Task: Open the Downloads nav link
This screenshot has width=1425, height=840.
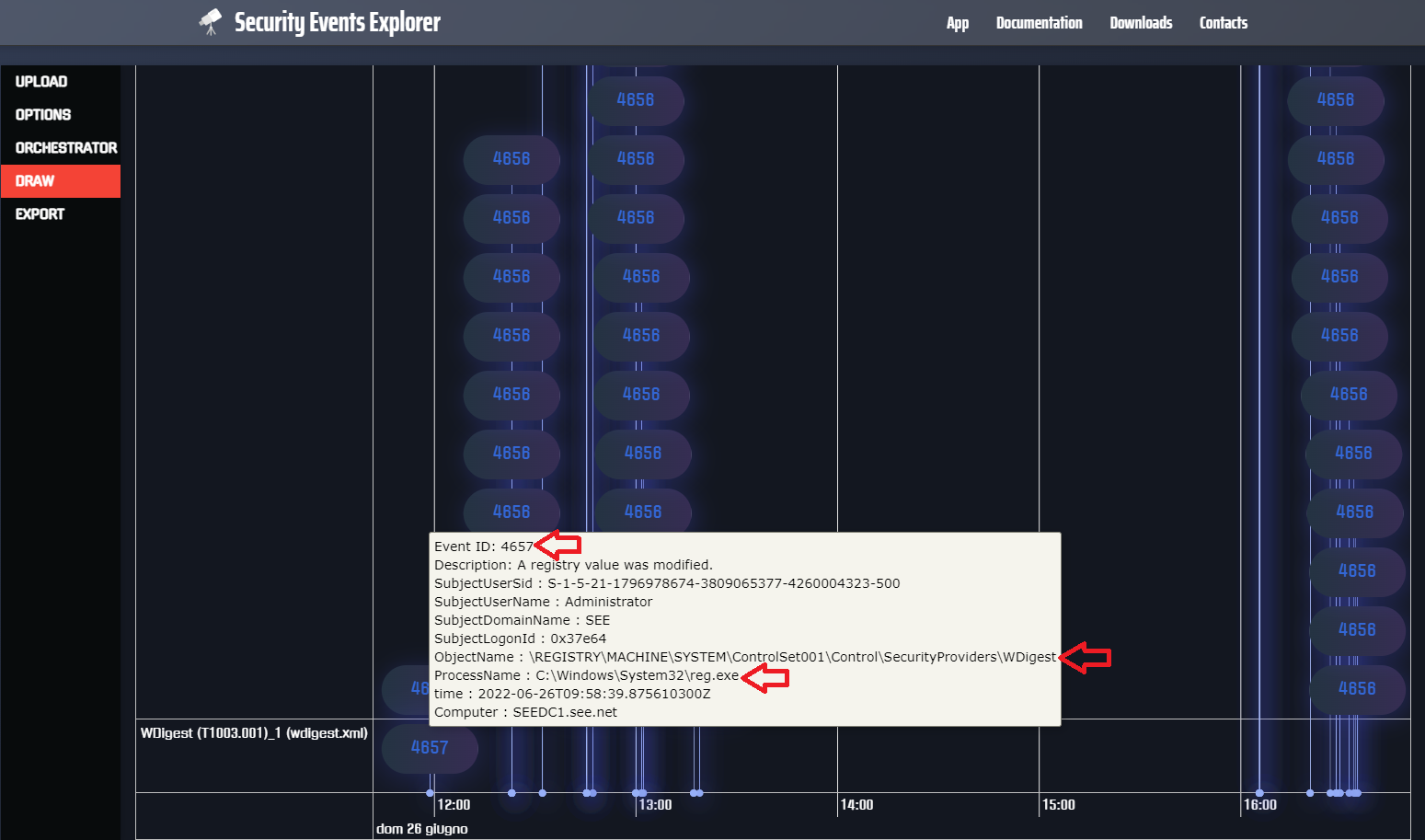Action: pos(1141,23)
